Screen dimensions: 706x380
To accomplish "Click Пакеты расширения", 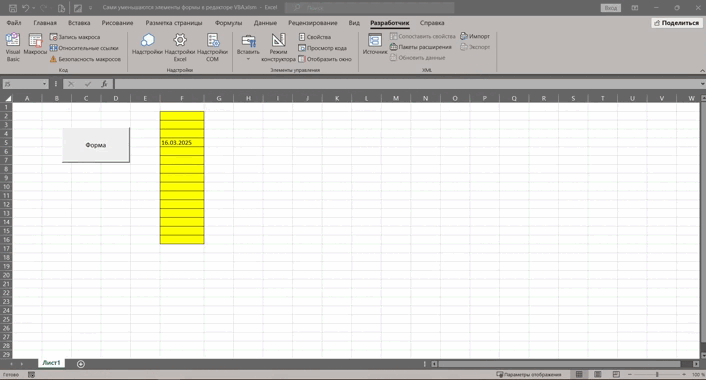I will (421, 47).
